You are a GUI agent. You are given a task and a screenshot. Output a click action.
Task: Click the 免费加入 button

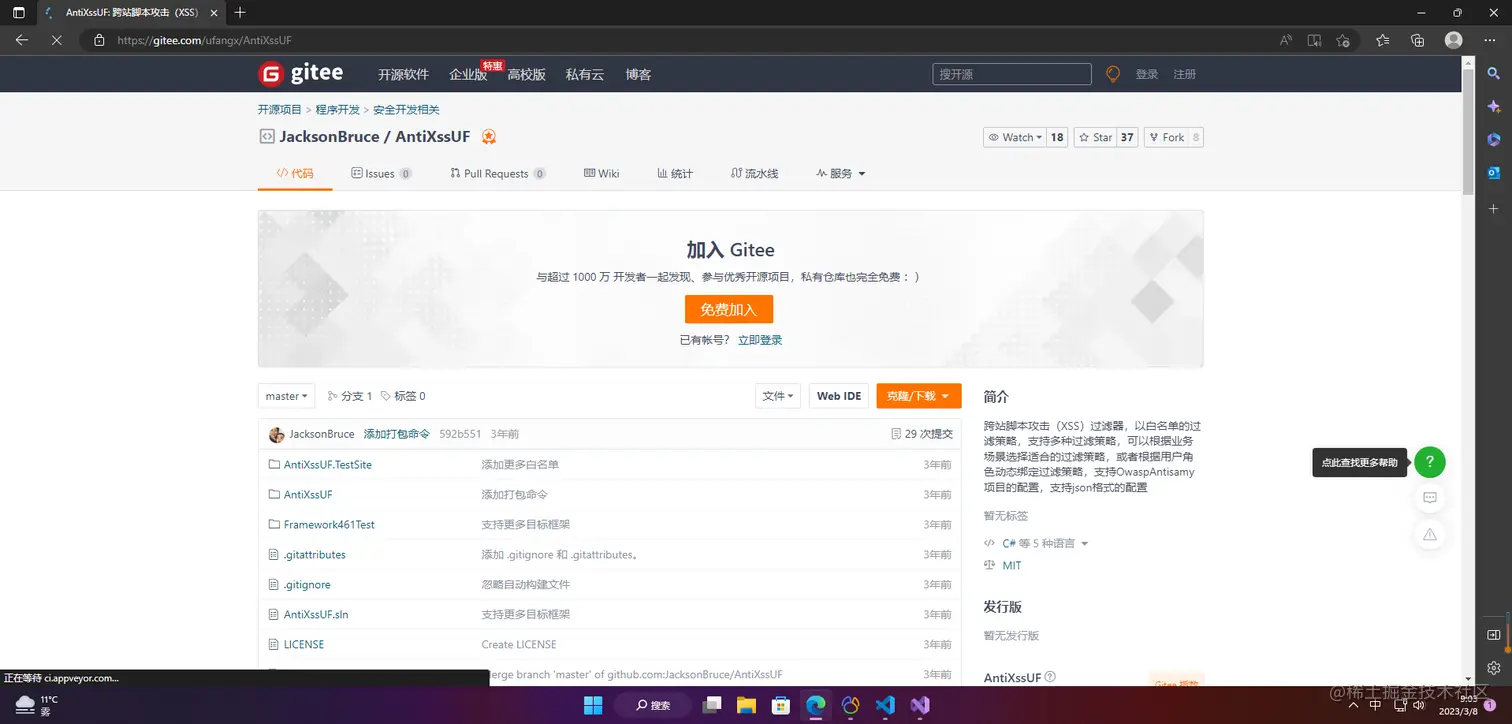coord(729,309)
